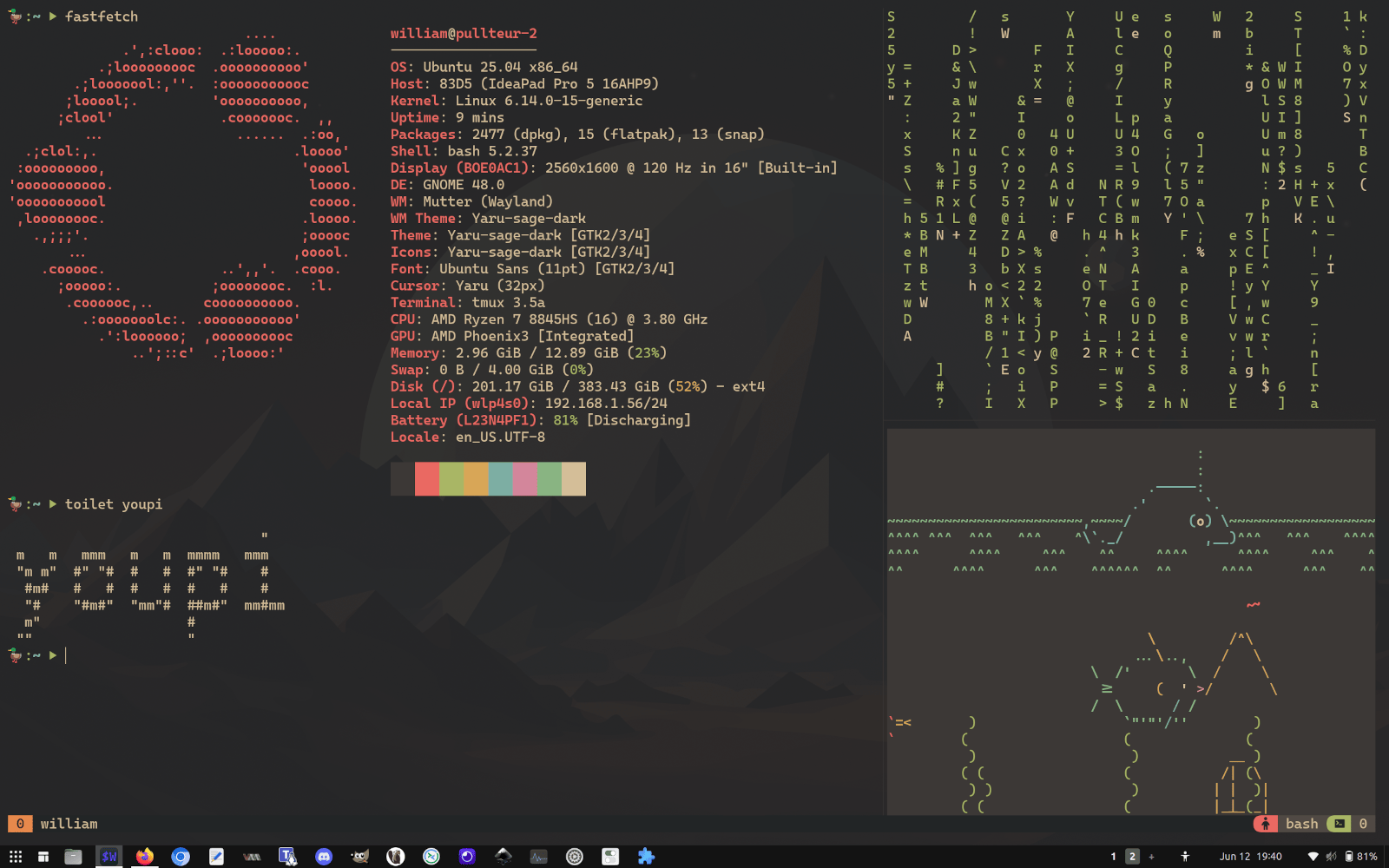Open the app grid launcher

16,858
